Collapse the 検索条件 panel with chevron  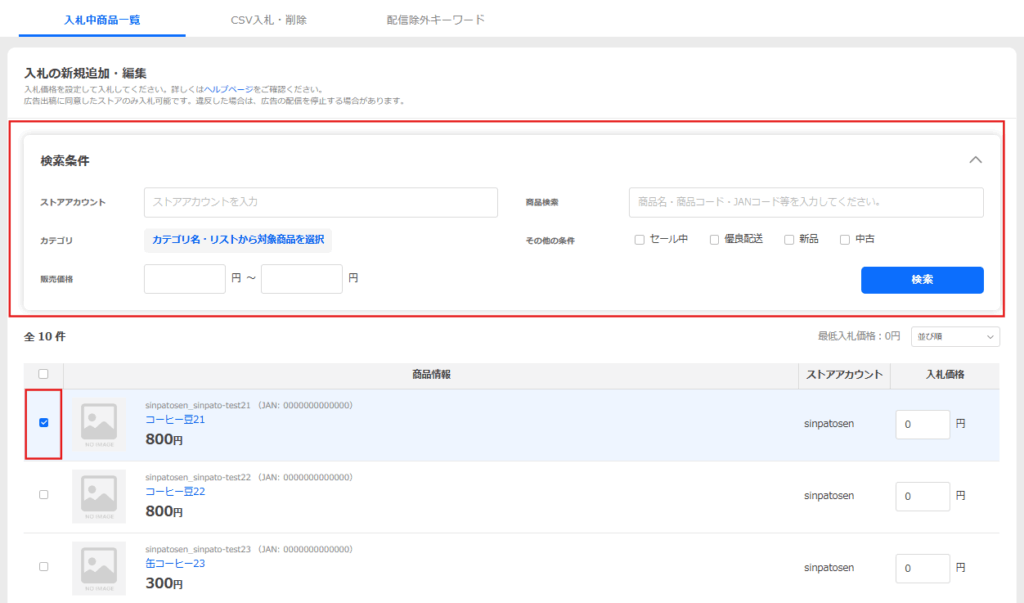click(x=976, y=160)
